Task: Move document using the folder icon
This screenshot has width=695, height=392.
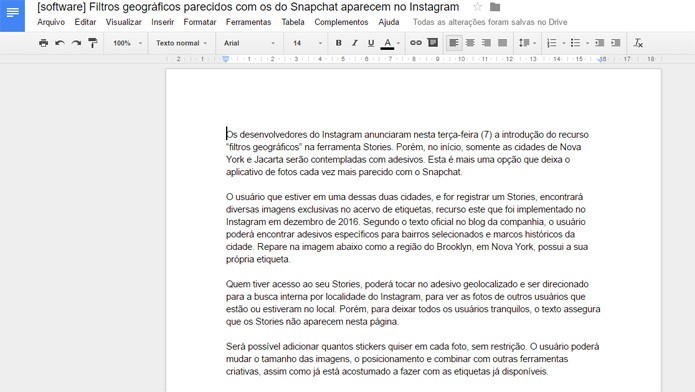Action: pos(495,7)
